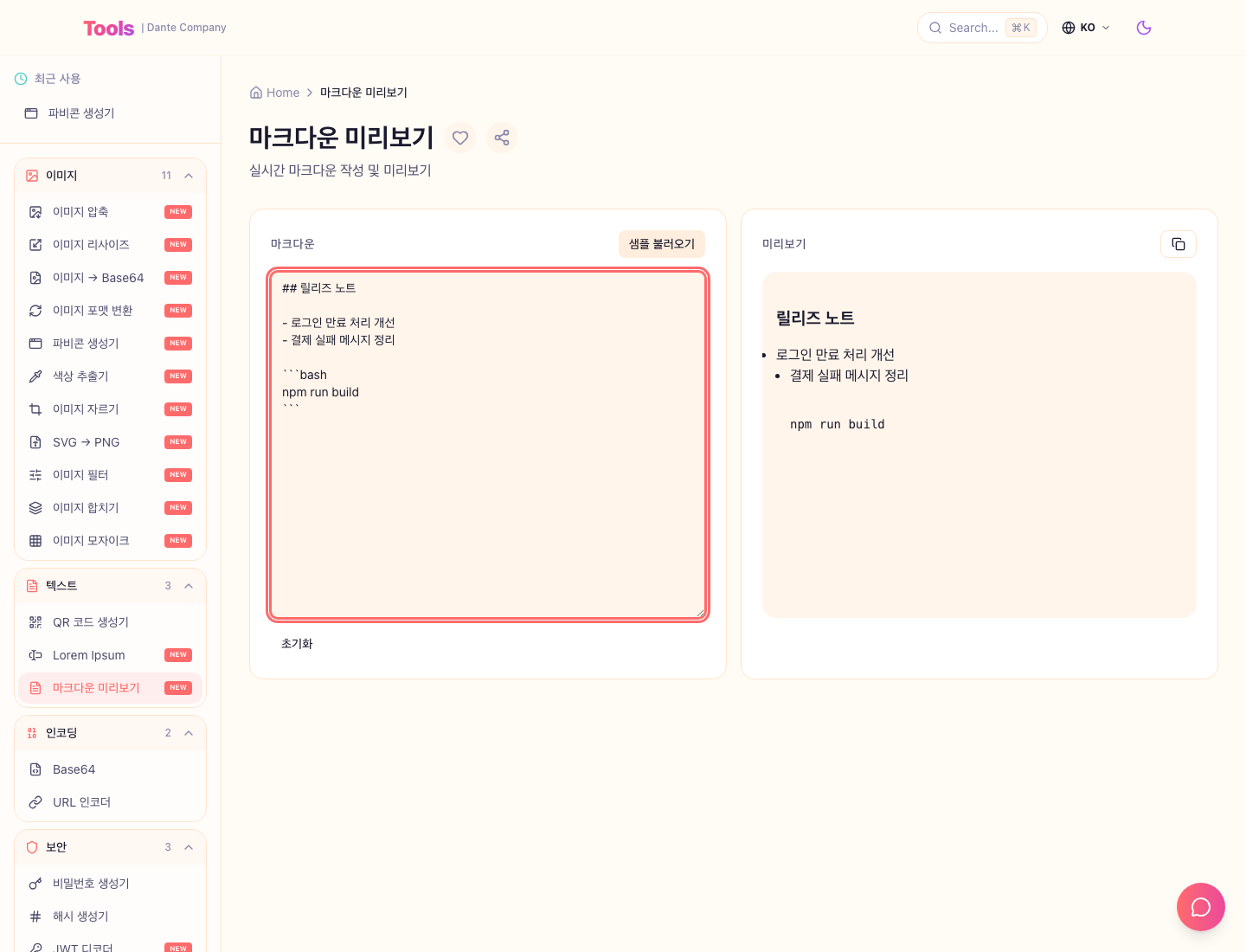Reset editor with 초기화 button
This screenshot has height=952, width=1246.
(x=297, y=644)
